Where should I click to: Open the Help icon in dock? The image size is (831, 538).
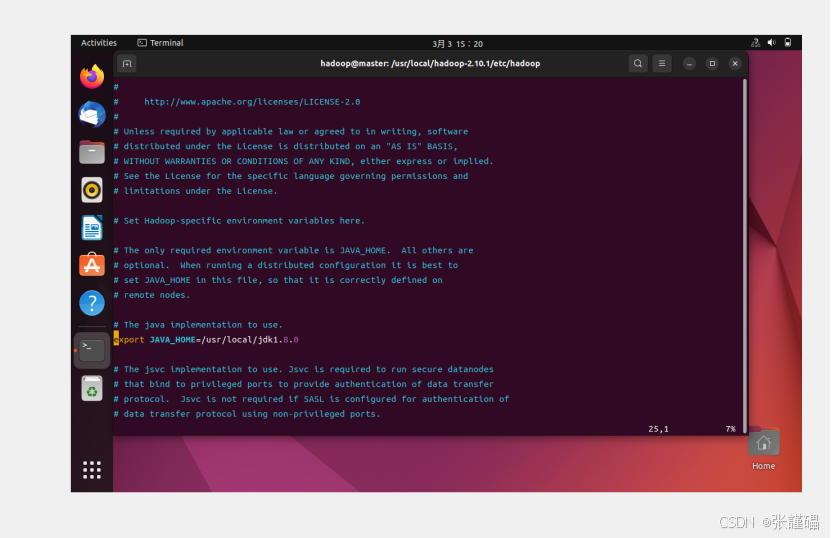point(92,303)
